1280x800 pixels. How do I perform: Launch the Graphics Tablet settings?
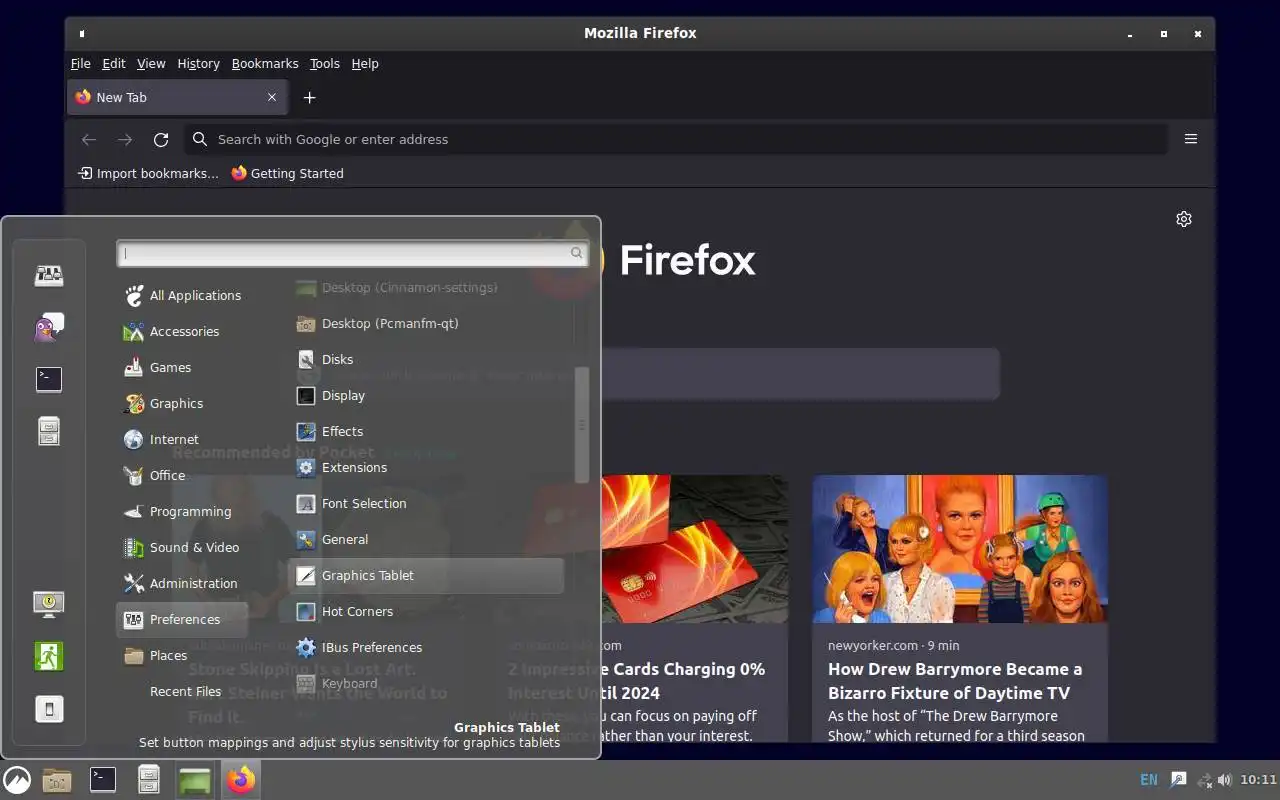tap(426, 575)
